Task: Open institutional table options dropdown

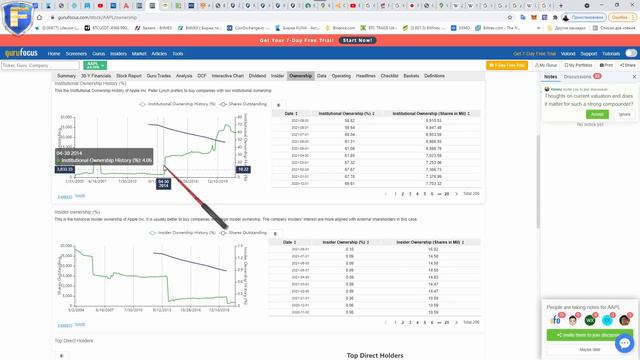Action: pos(278,105)
